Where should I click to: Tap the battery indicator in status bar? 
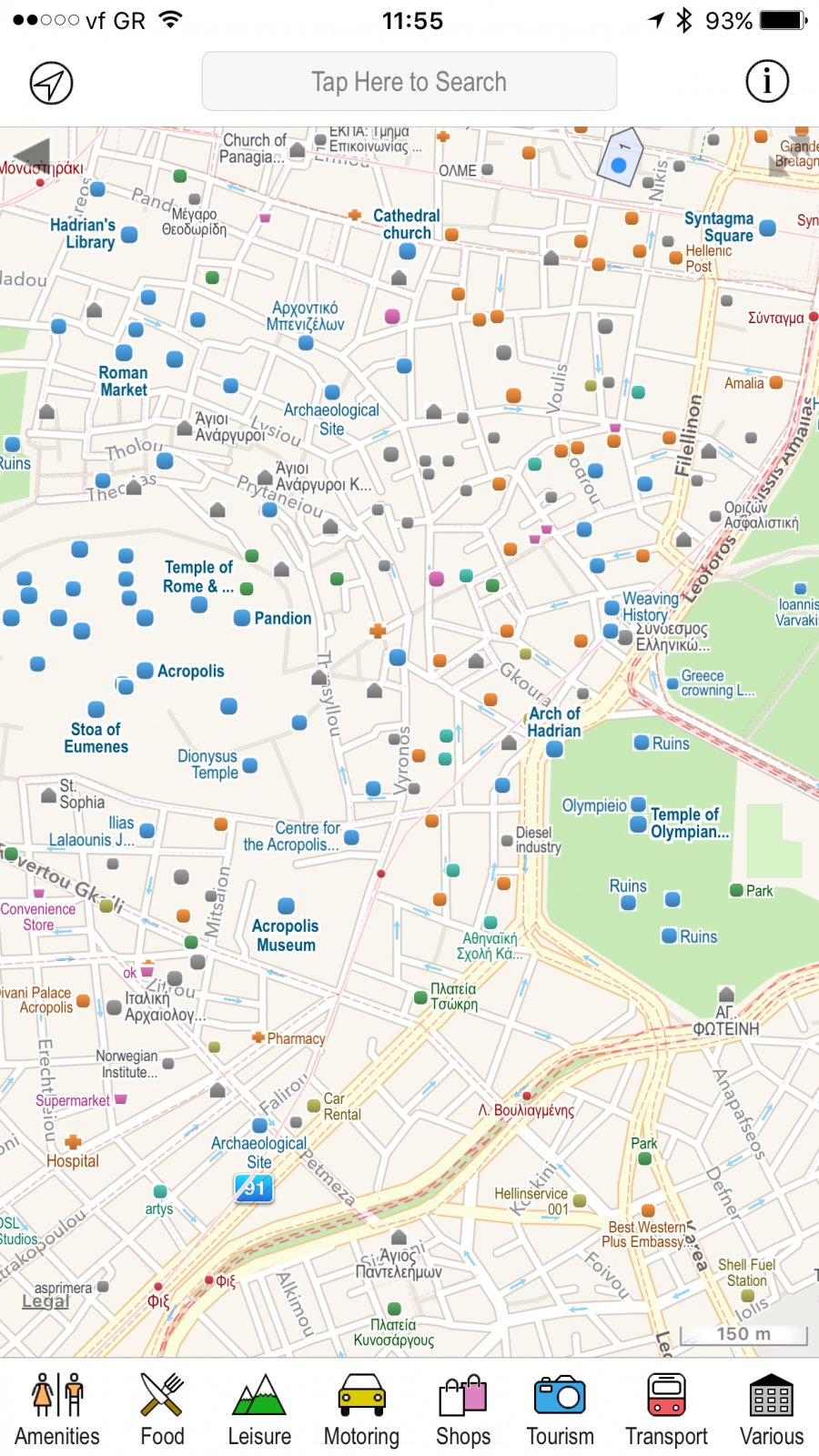click(783, 20)
